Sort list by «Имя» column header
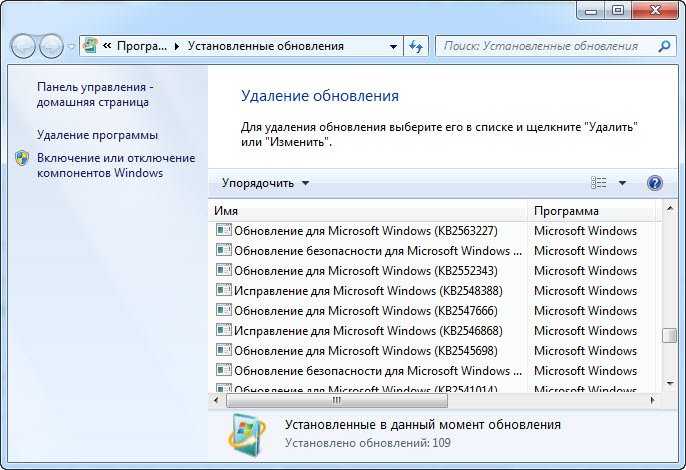The height and width of the screenshot is (470, 686). coord(368,211)
